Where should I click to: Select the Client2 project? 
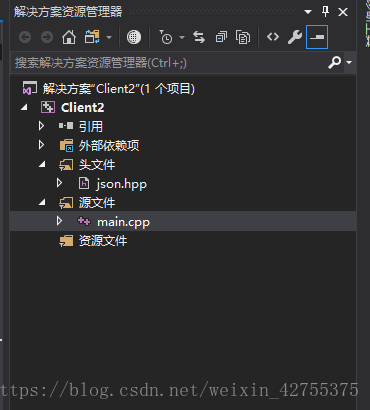tap(83, 108)
